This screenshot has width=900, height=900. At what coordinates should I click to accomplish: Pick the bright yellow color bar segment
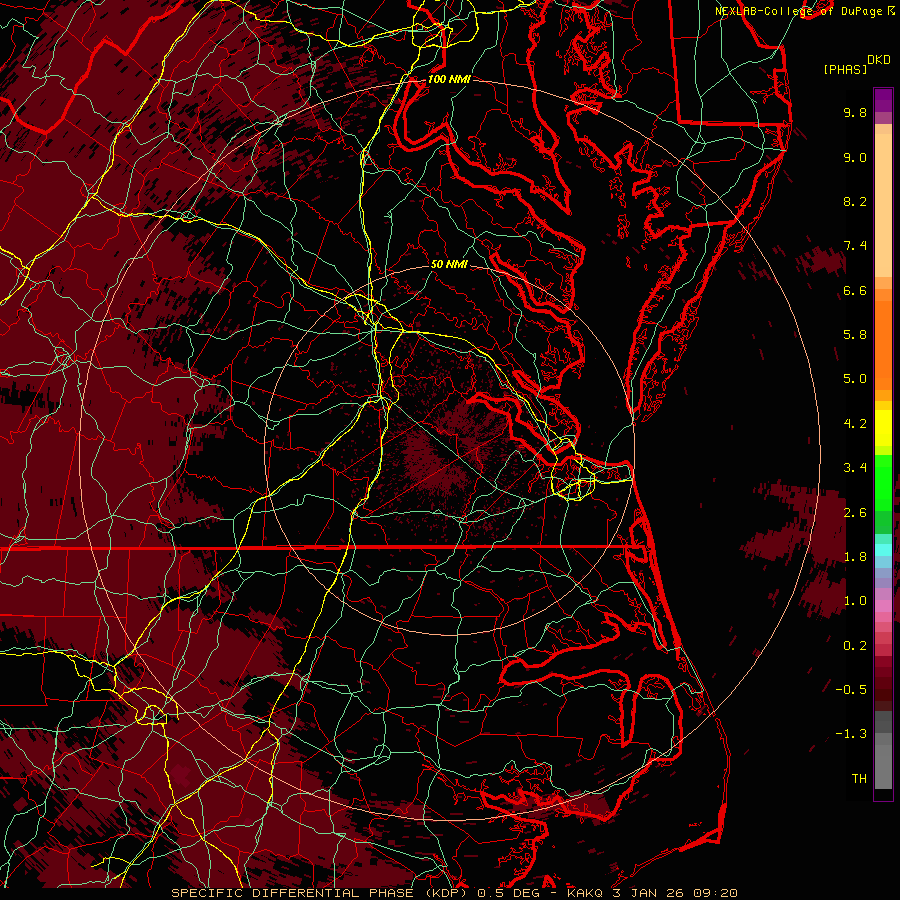[x=883, y=428]
